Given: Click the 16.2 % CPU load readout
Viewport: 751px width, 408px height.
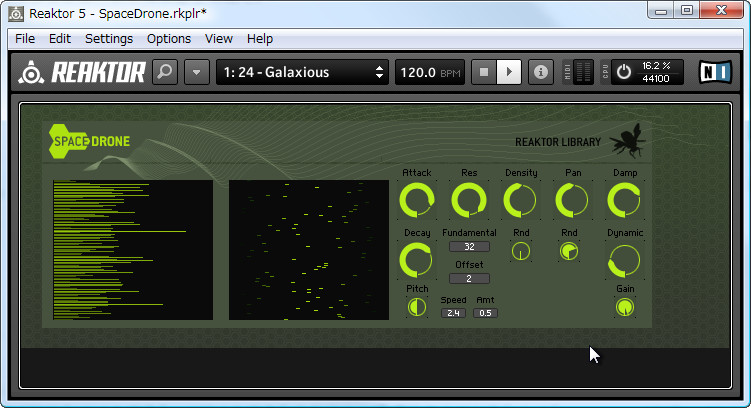Looking at the screenshot, I should point(656,66).
